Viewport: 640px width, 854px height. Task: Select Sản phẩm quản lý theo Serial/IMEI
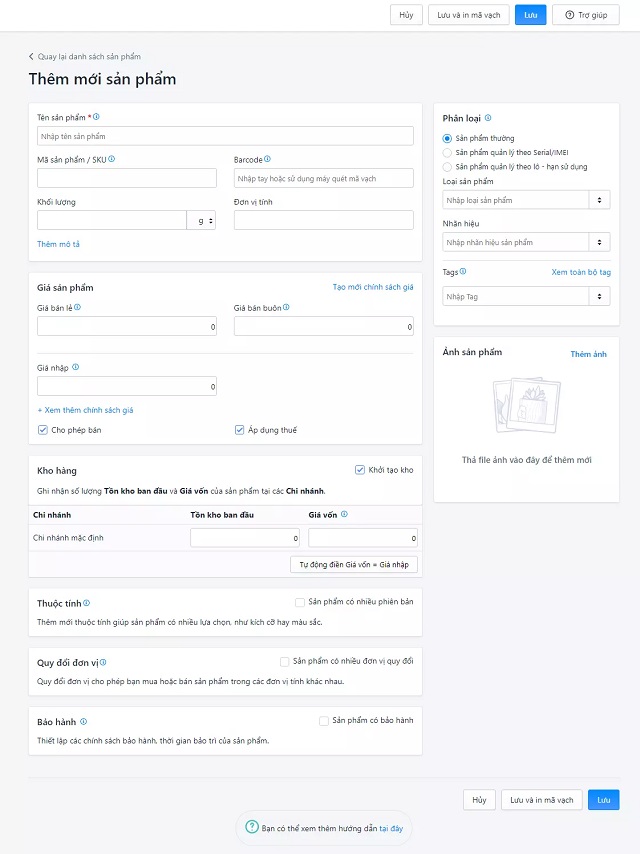[447, 152]
